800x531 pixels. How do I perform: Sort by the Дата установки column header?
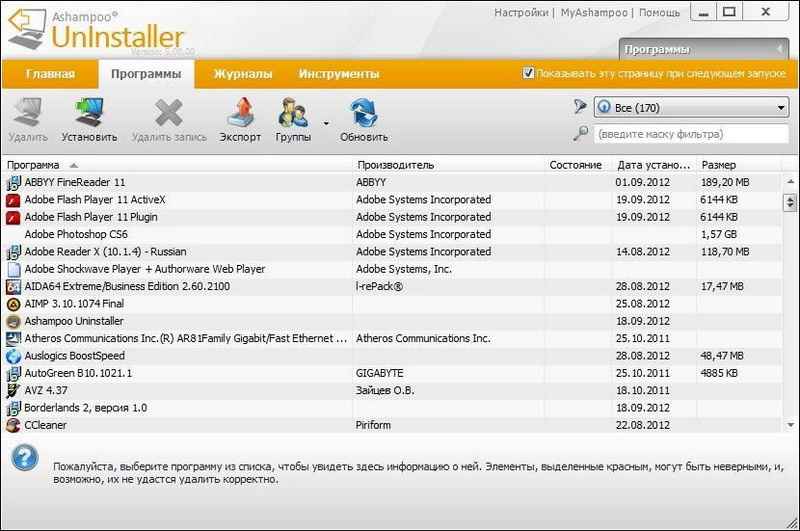(654, 165)
